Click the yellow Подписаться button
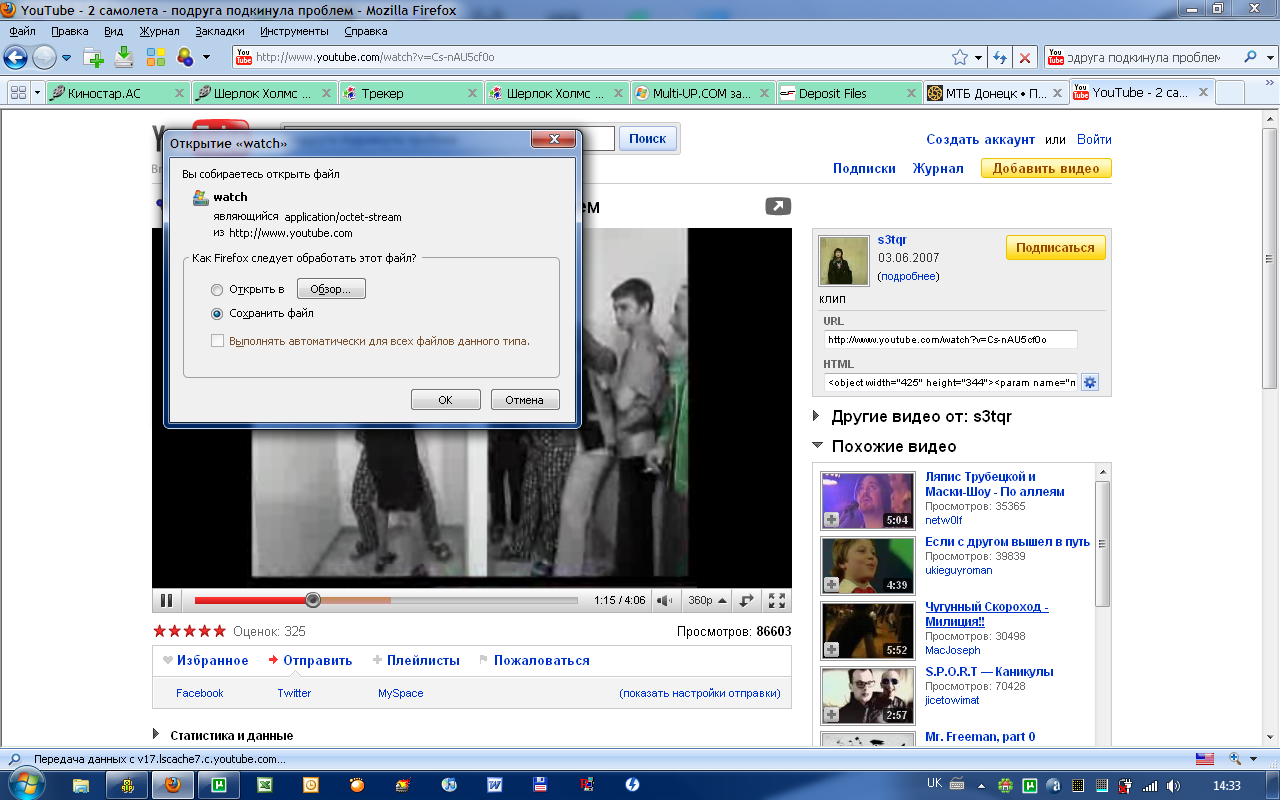The height and width of the screenshot is (800, 1280). tap(1055, 248)
